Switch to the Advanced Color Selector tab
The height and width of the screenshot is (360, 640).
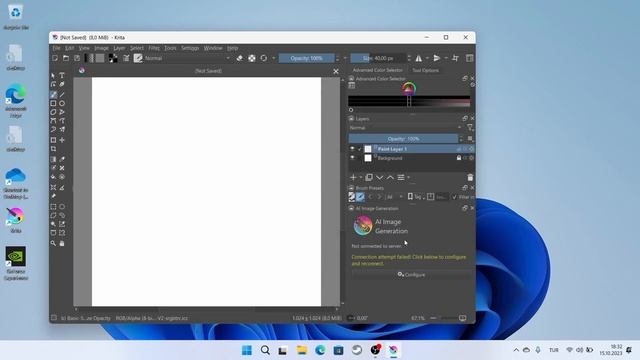pos(377,70)
